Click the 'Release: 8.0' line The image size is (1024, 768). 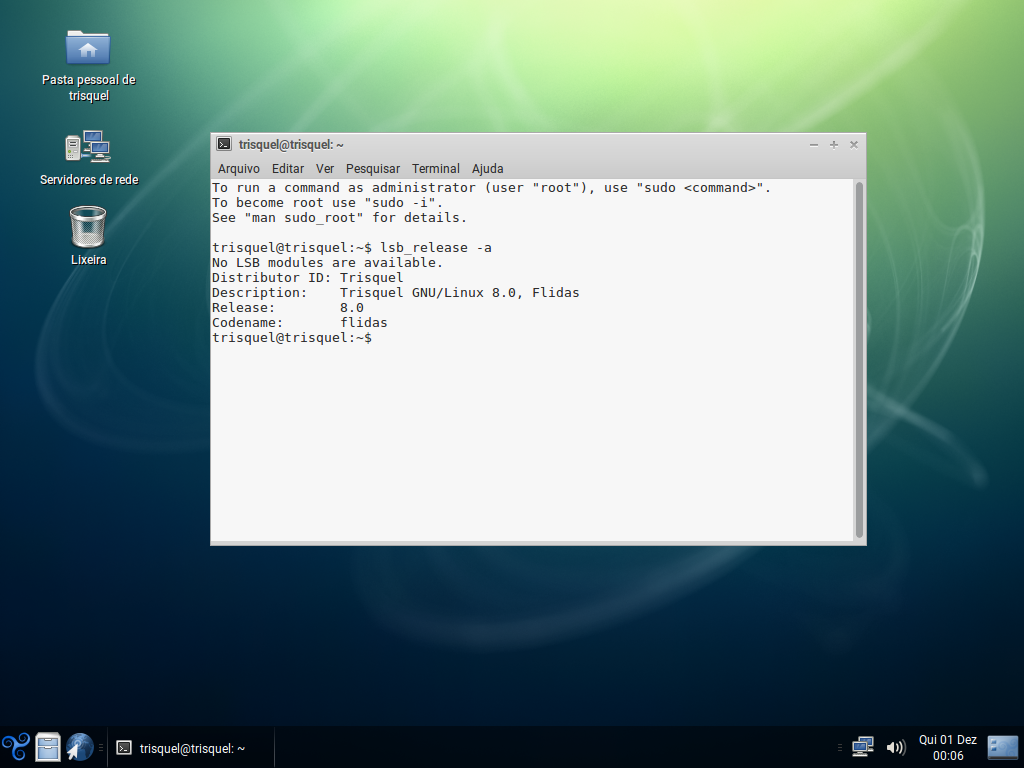287,308
